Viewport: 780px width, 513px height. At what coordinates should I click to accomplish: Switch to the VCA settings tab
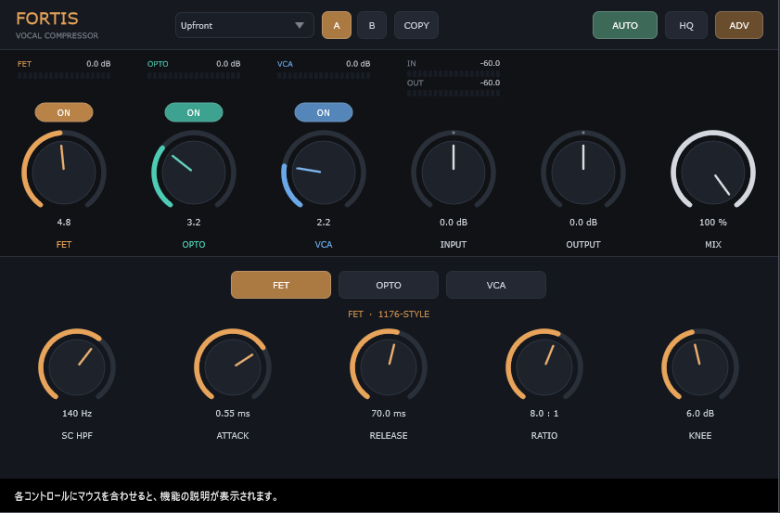click(496, 285)
